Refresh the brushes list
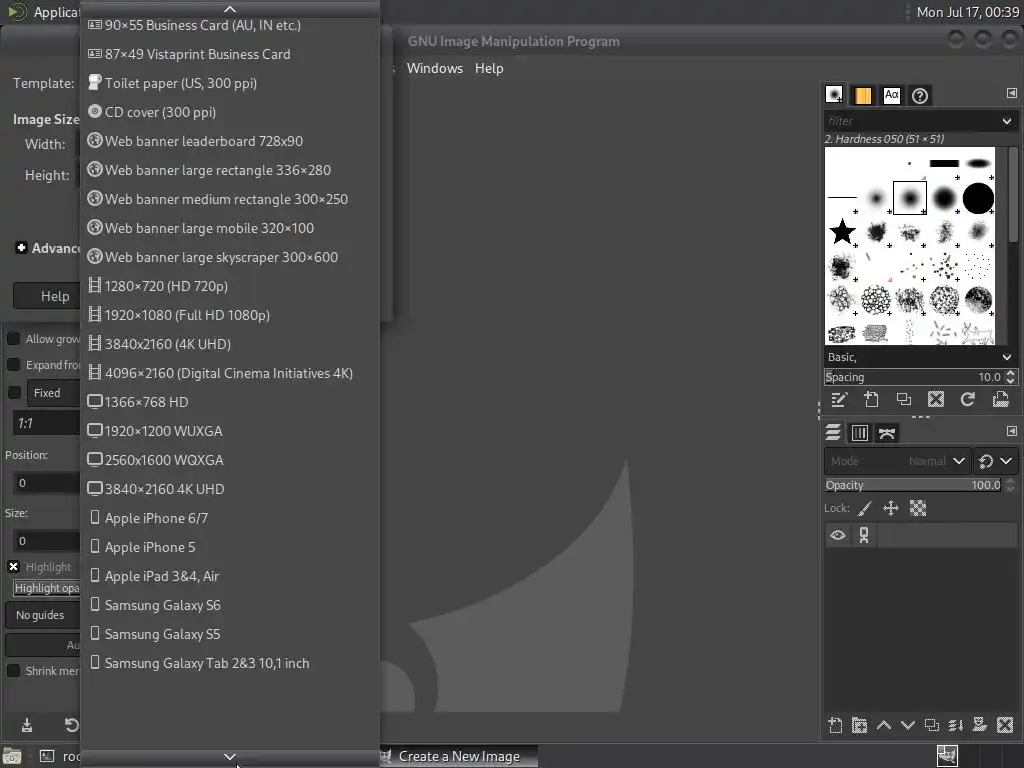Screen dimensions: 1024x768 click(967, 400)
